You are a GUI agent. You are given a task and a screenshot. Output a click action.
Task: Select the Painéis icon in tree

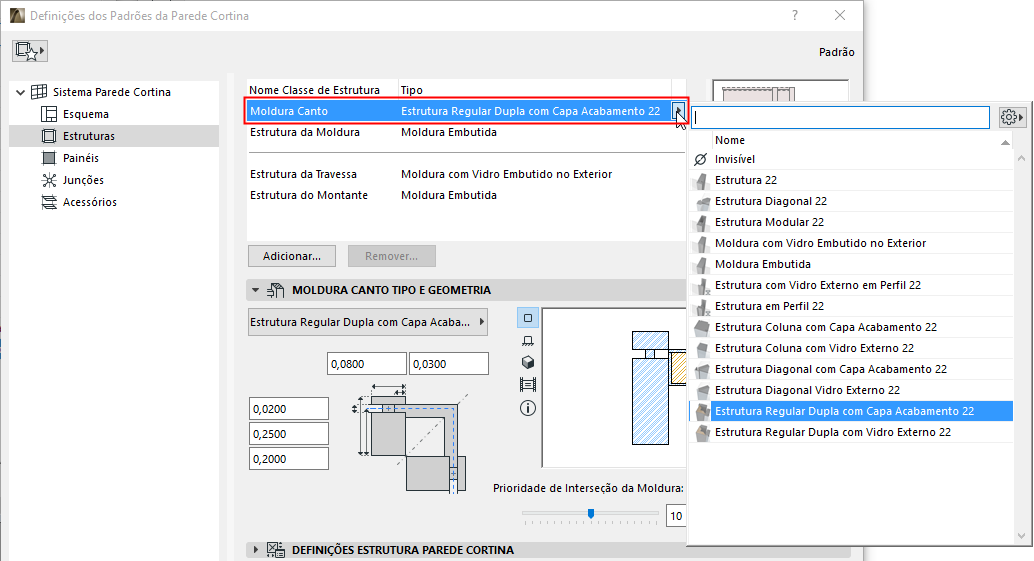point(49,158)
